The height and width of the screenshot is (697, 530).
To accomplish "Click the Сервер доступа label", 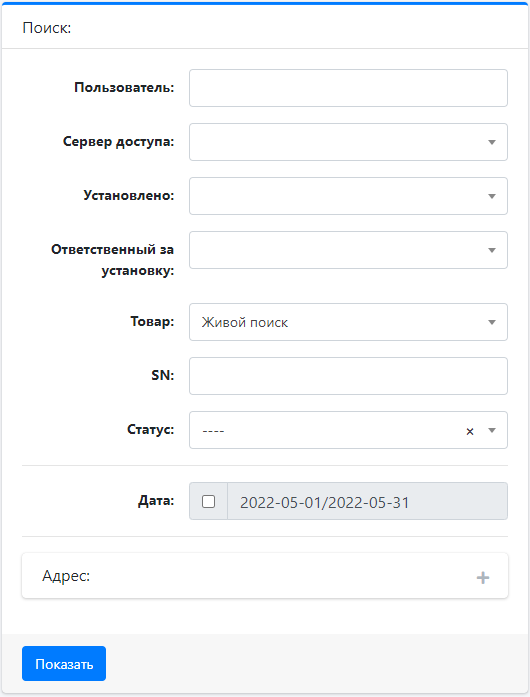I will coord(118,142).
